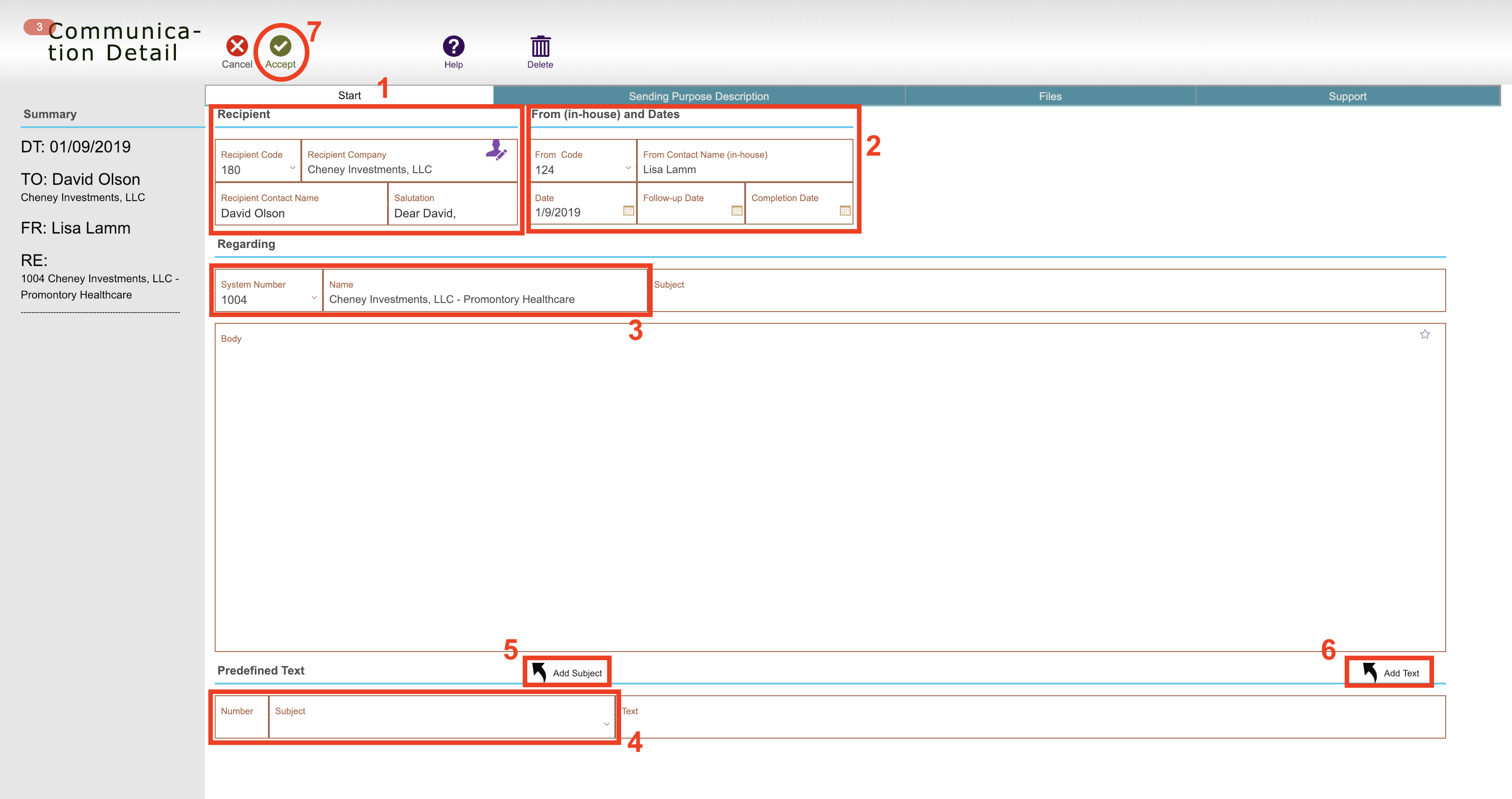The height and width of the screenshot is (799, 1512).
Task: Switch to the Start tab
Action: click(349, 96)
